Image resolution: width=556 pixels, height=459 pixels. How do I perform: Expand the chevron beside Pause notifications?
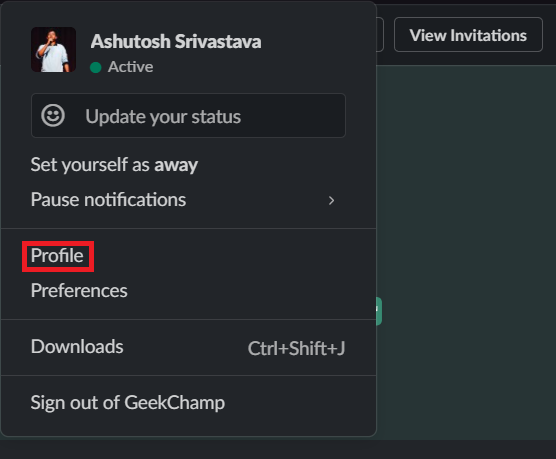pyautogui.click(x=331, y=201)
